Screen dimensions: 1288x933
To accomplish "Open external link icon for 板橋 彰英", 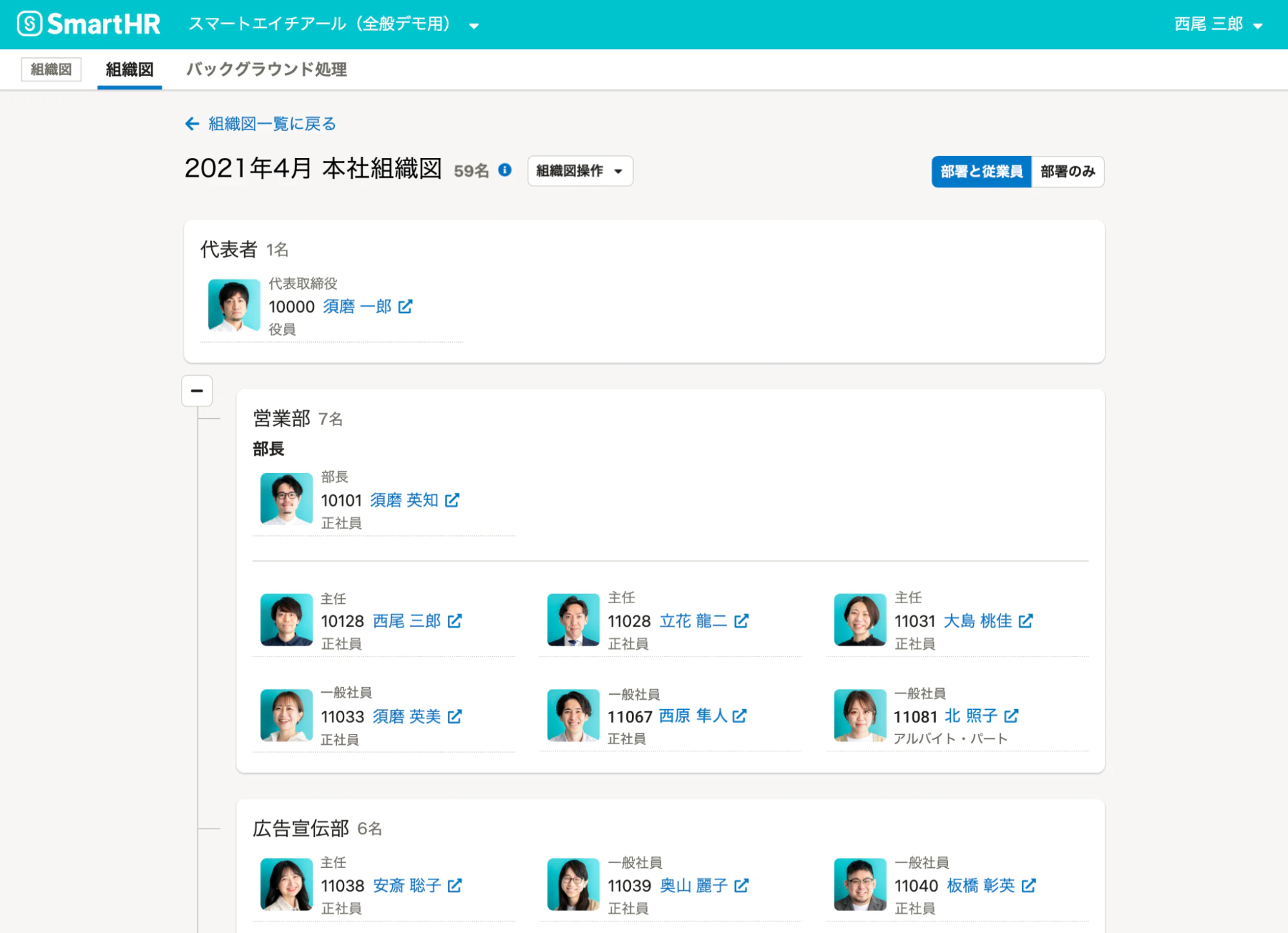I will [1029, 886].
